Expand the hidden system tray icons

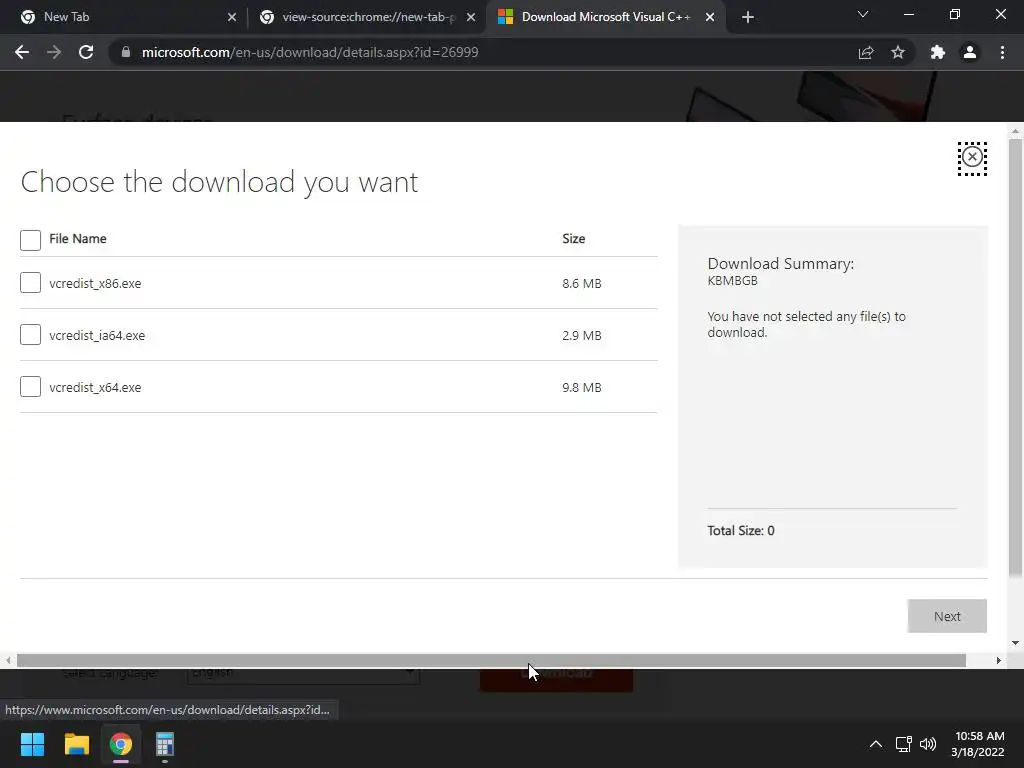876,744
